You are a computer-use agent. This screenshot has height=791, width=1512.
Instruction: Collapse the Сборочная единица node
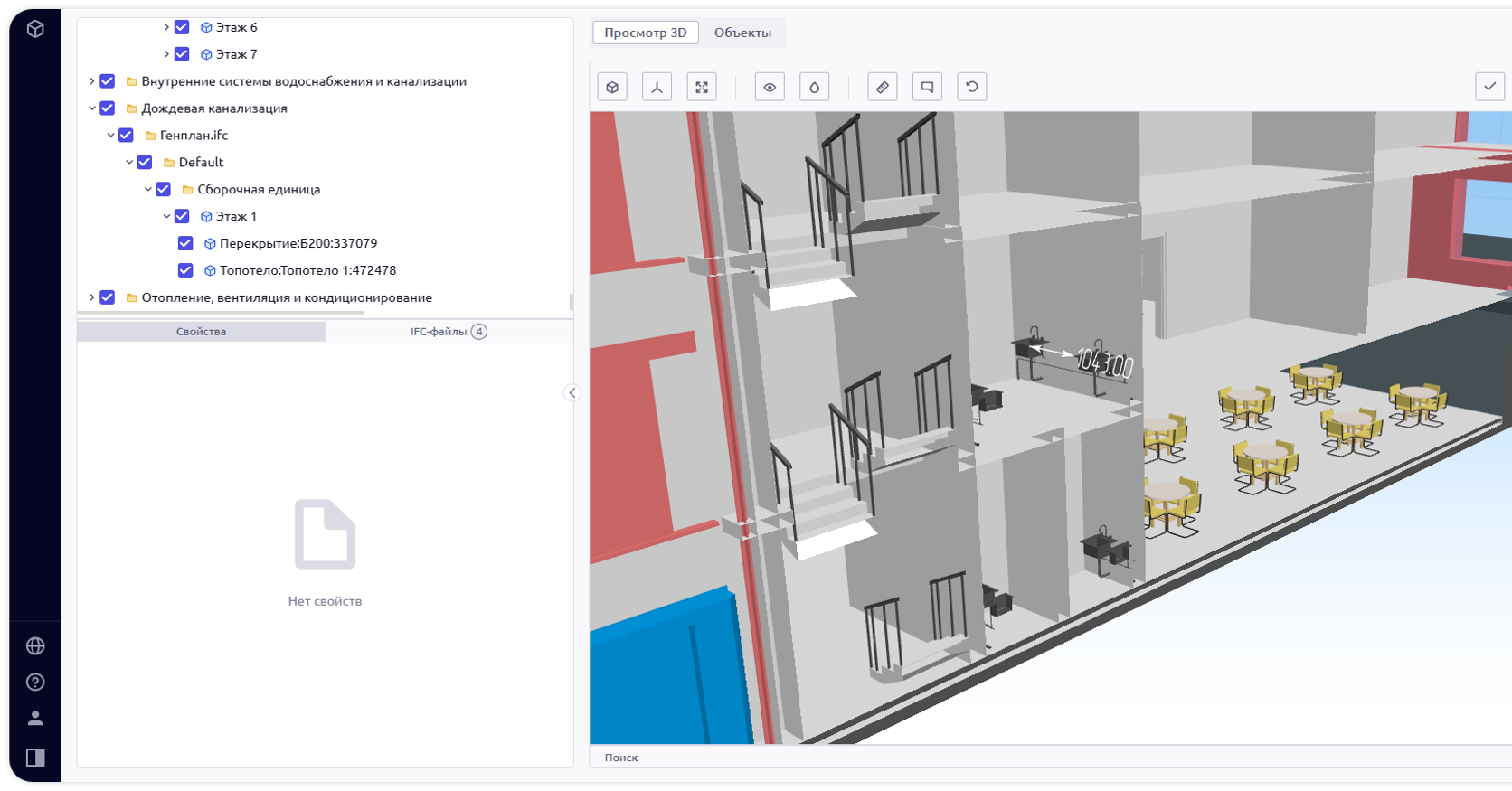click(x=148, y=190)
